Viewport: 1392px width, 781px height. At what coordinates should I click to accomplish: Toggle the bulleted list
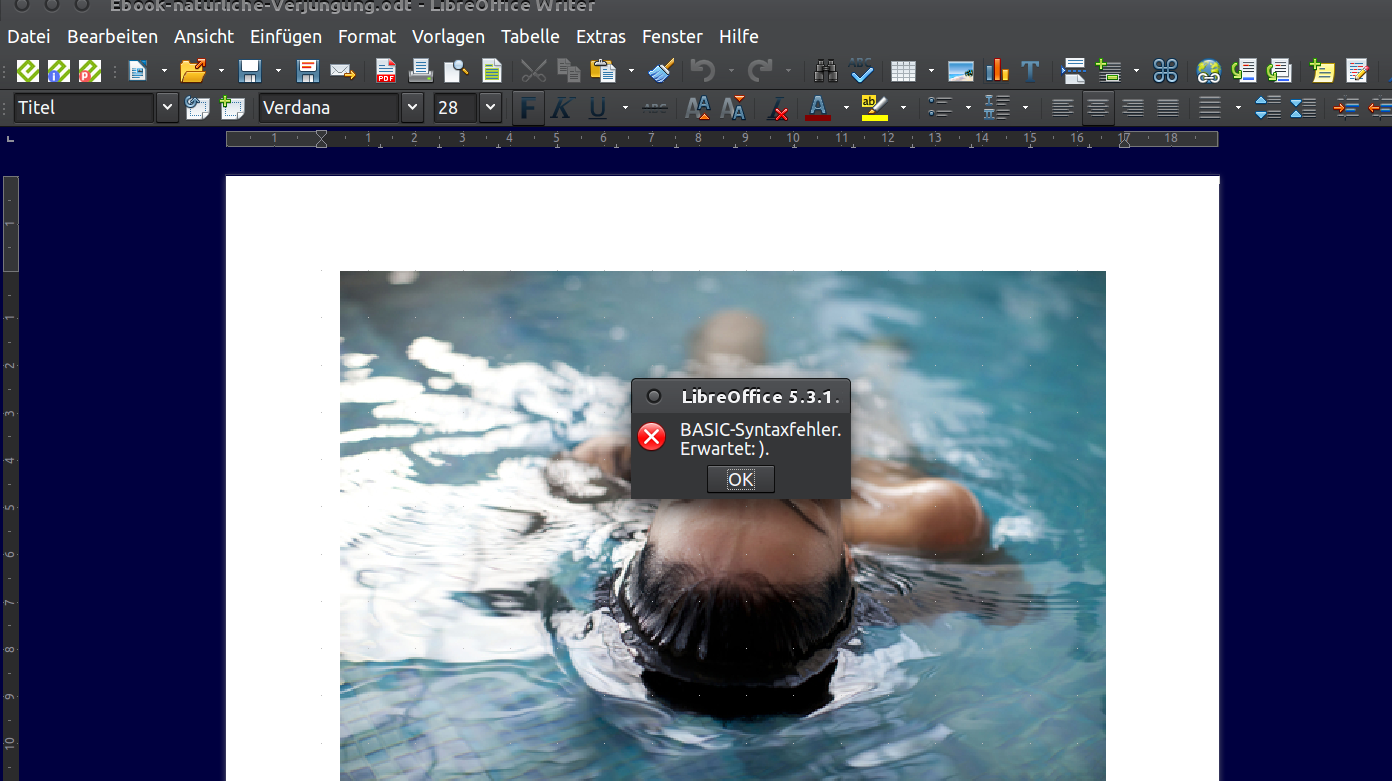pos(940,107)
